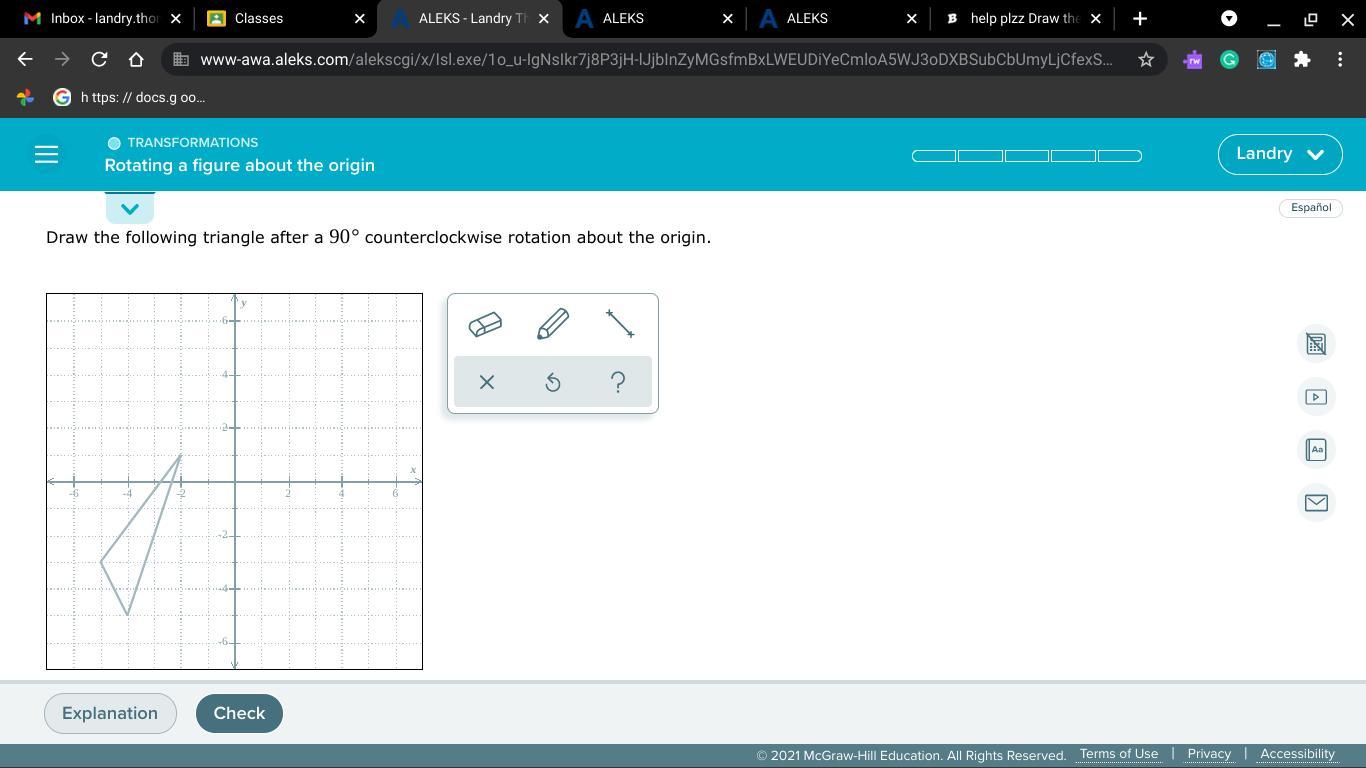1366x768 pixels.
Task: Open the video tutorial icon
Action: click(x=1316, y=397)
